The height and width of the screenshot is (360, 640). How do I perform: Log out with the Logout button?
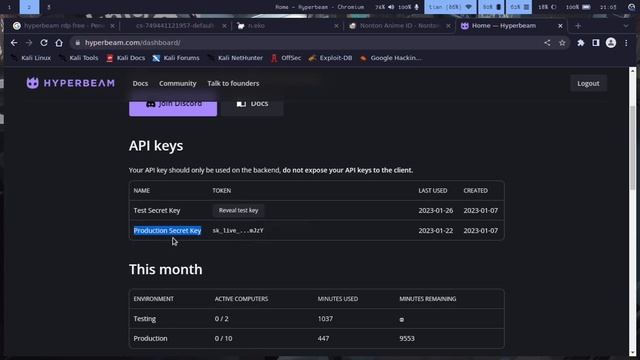click(588, 83)
